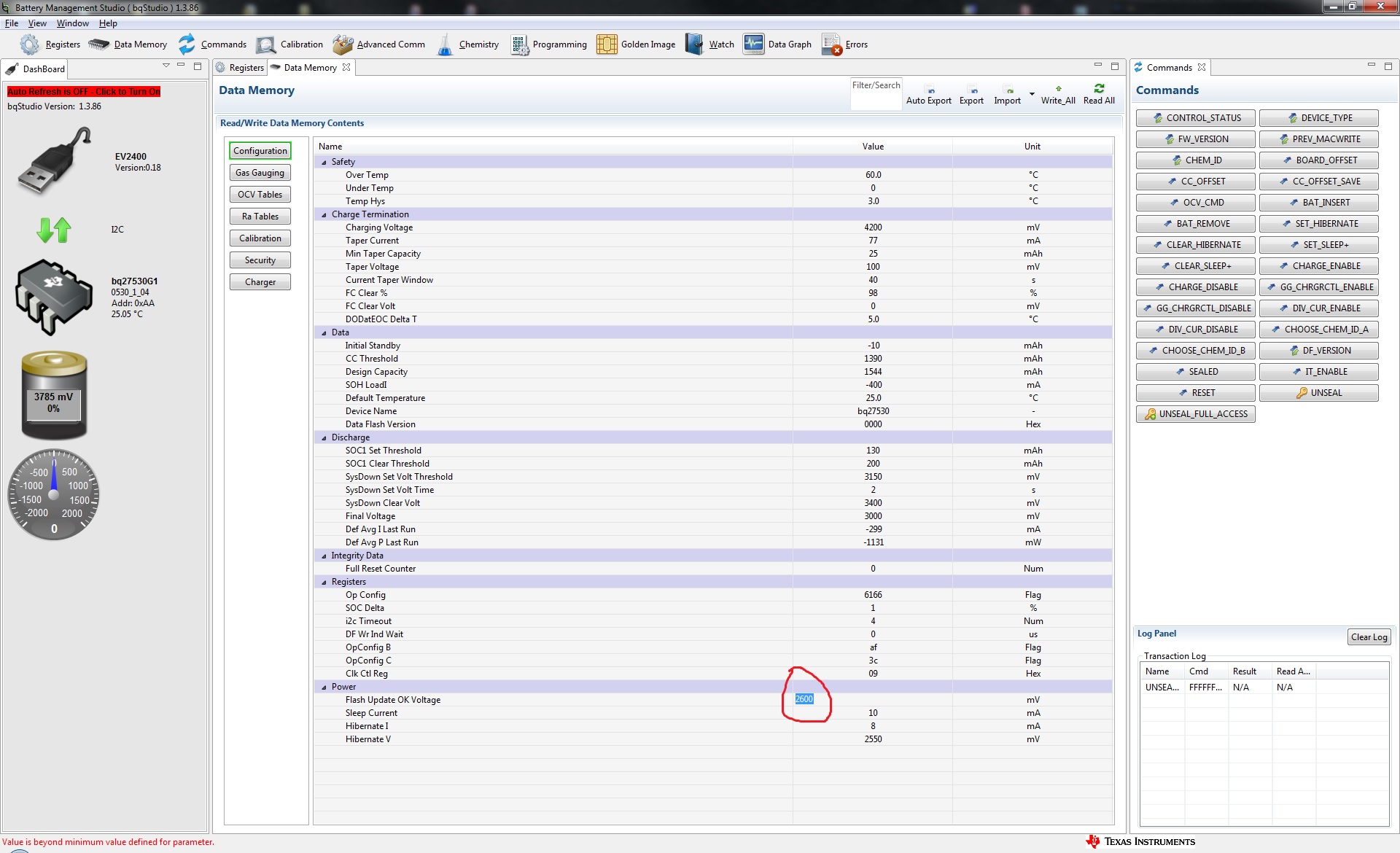Select the Design Capacity value 1544
1400x853 pixels.
(x=873, y=372)
